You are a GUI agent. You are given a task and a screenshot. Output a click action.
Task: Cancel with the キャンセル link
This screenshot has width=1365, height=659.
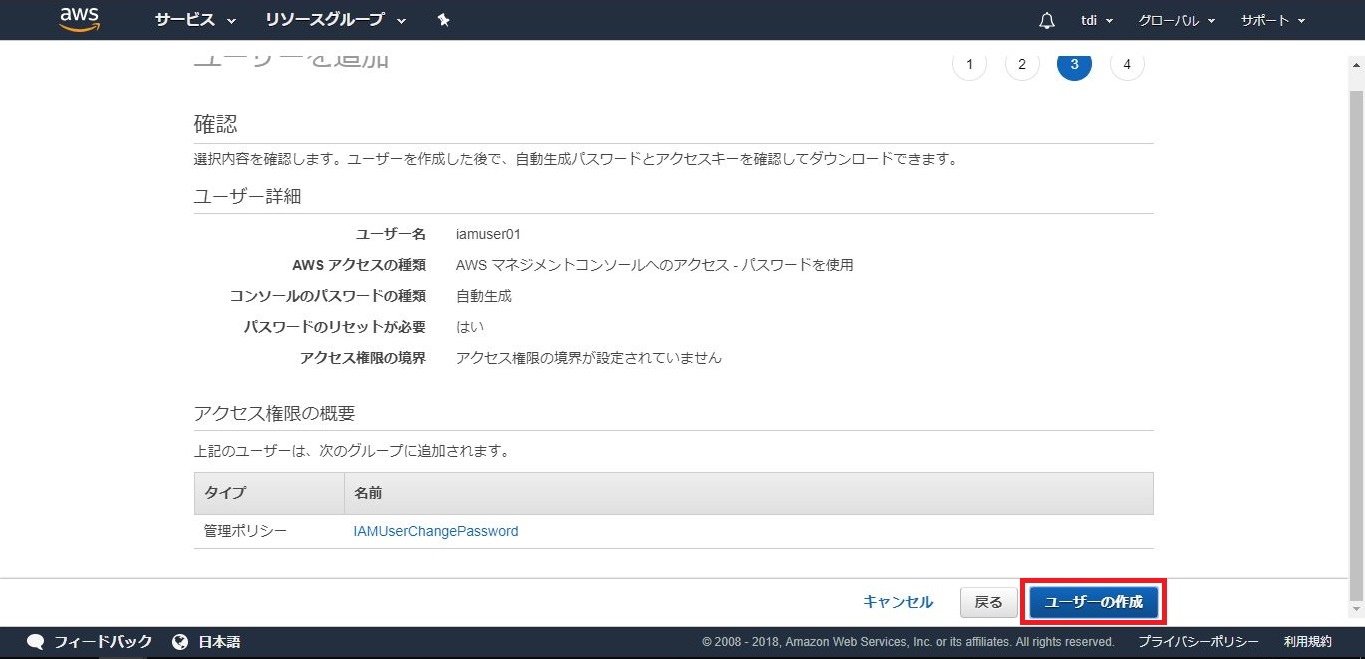898,602
